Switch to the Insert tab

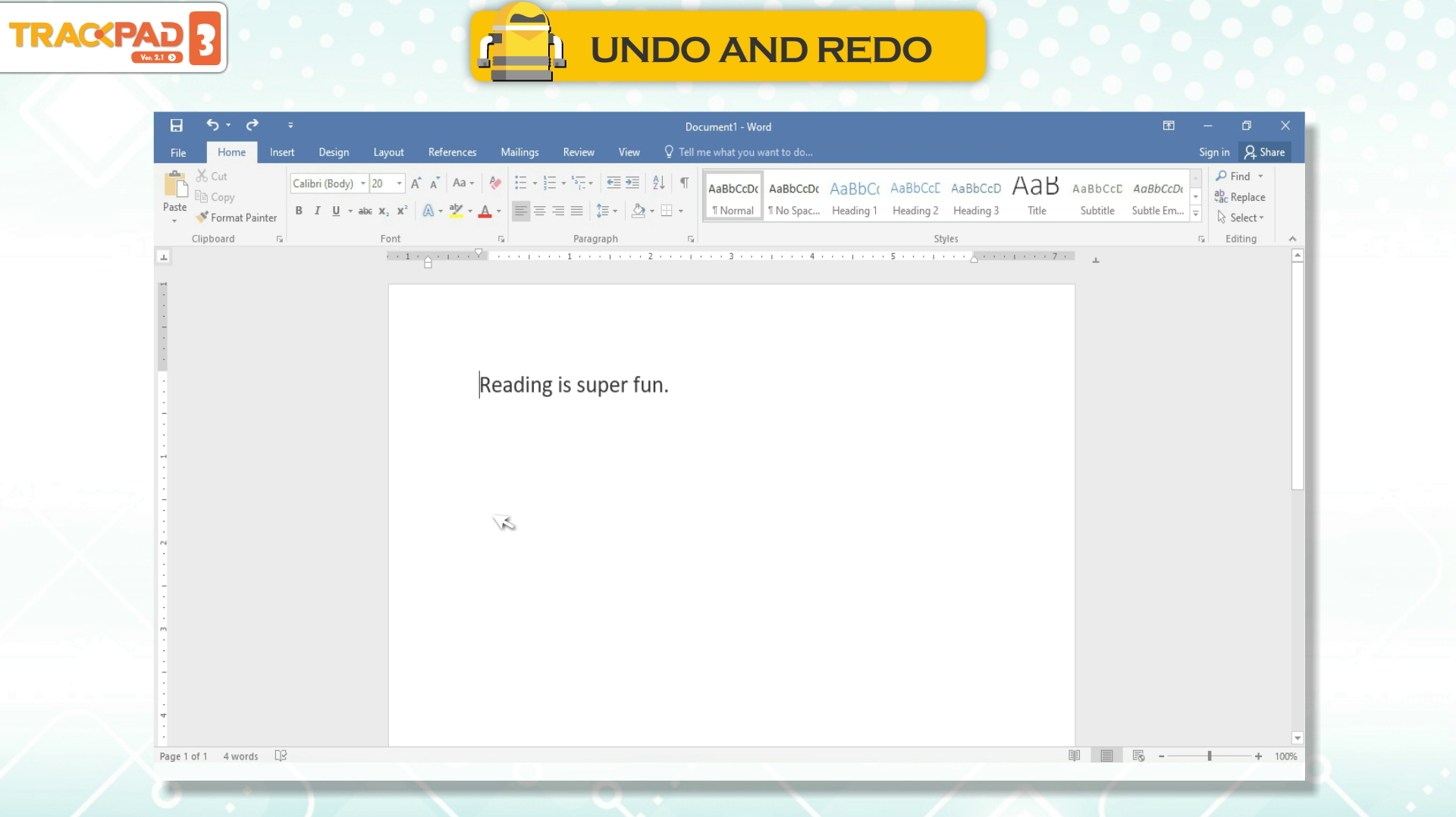[281, 152]
